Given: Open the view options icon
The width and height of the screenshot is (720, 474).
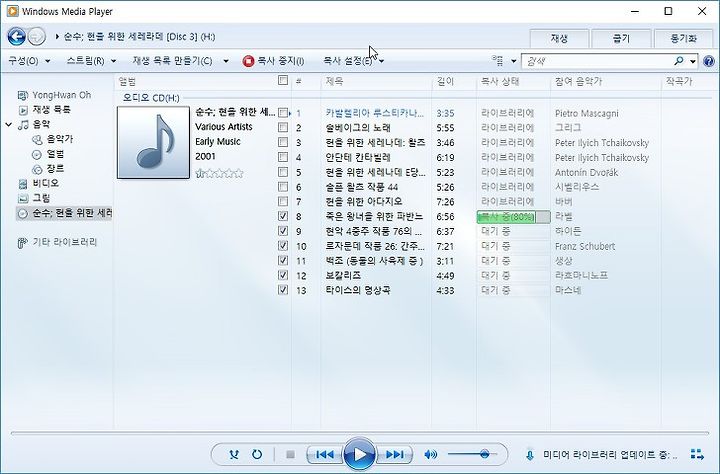Looking at the screenshot, I should click(498, 61).
